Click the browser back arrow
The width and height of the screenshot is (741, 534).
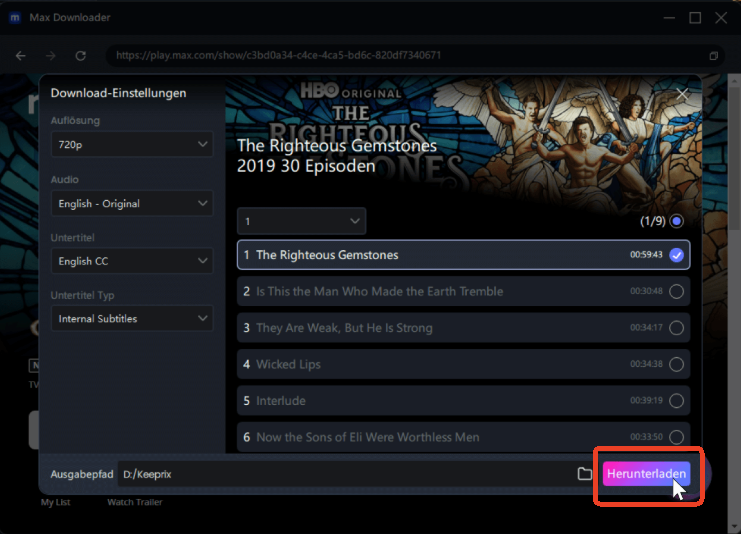pyautogui.click(x=21, y=56)
